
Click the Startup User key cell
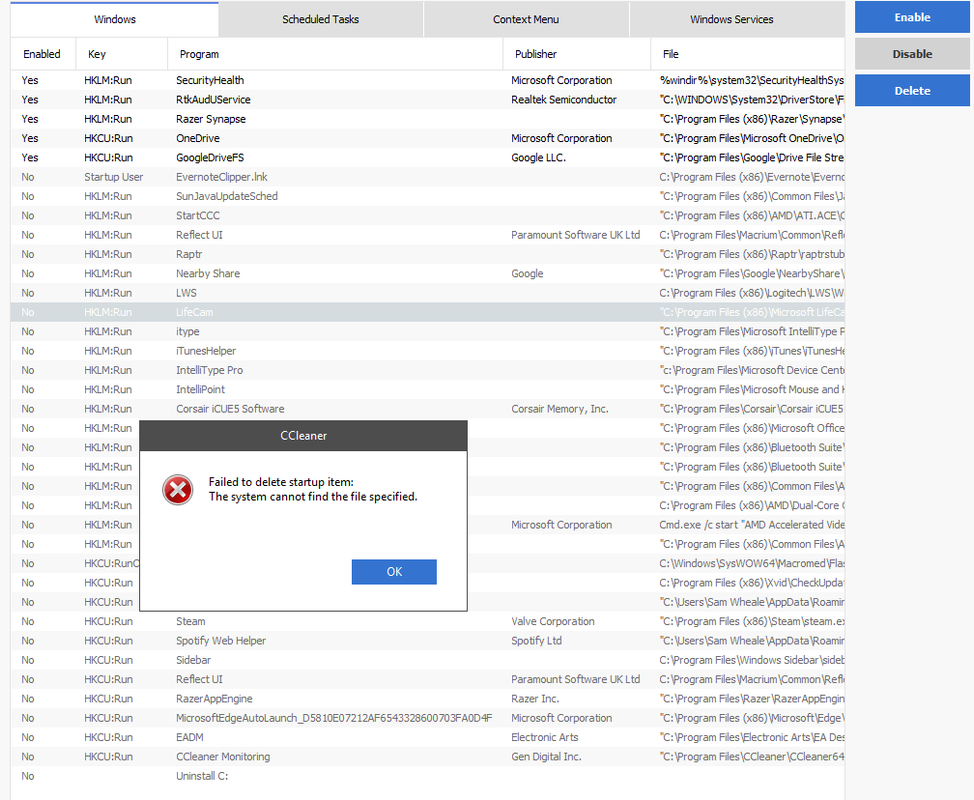coord(114,177)
